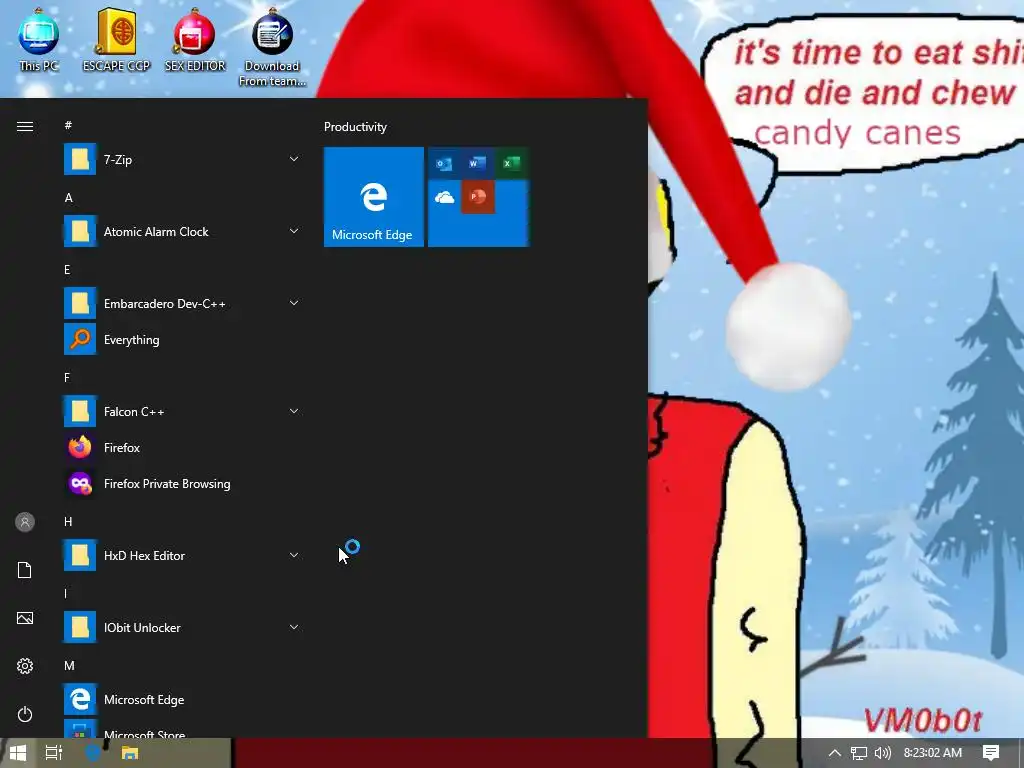The height and width of the screenshot is (768, 1024).
Task: Open Settings gear in Start sidebar
Action: point(25,666)
